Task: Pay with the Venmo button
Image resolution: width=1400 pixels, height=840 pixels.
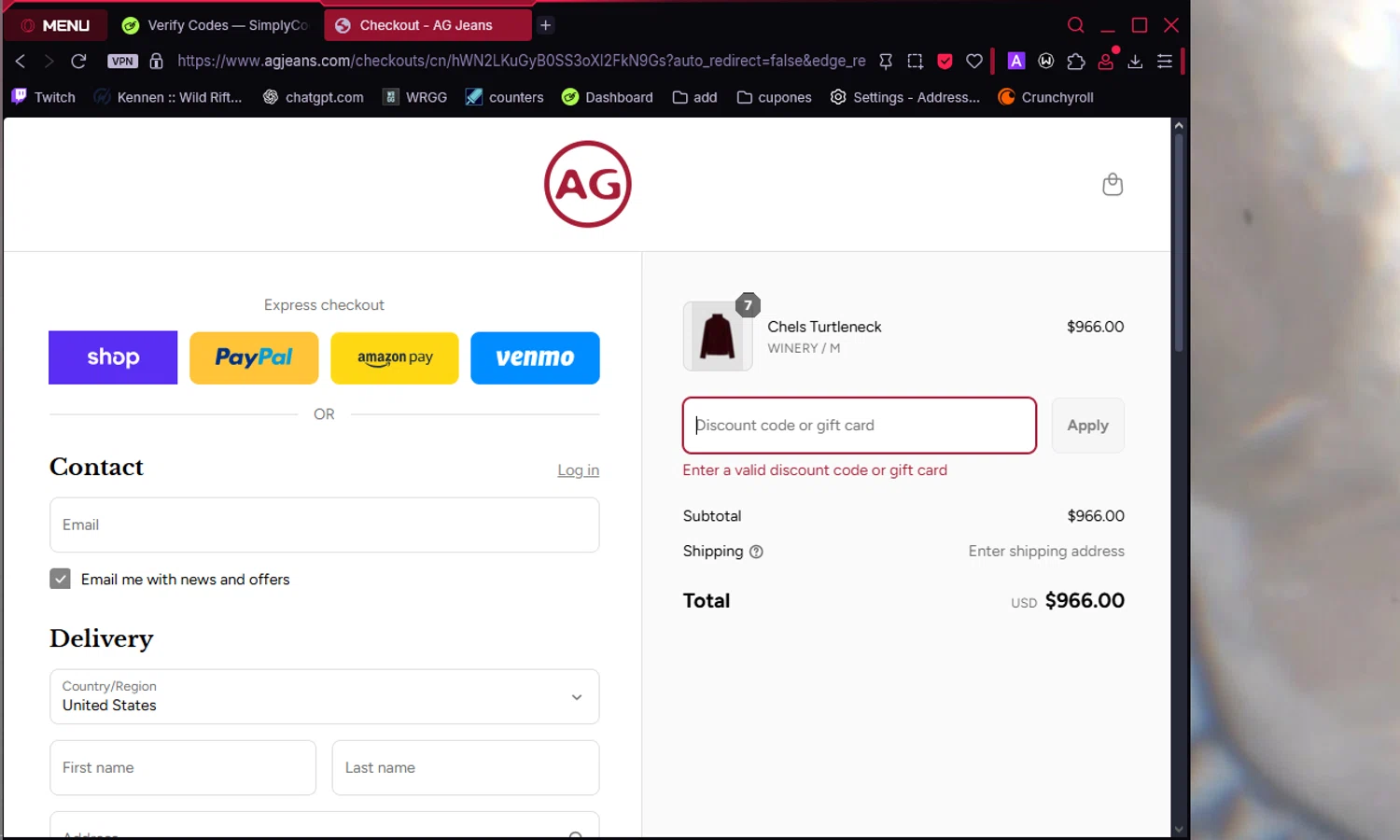Action: [x=535, y=357]
